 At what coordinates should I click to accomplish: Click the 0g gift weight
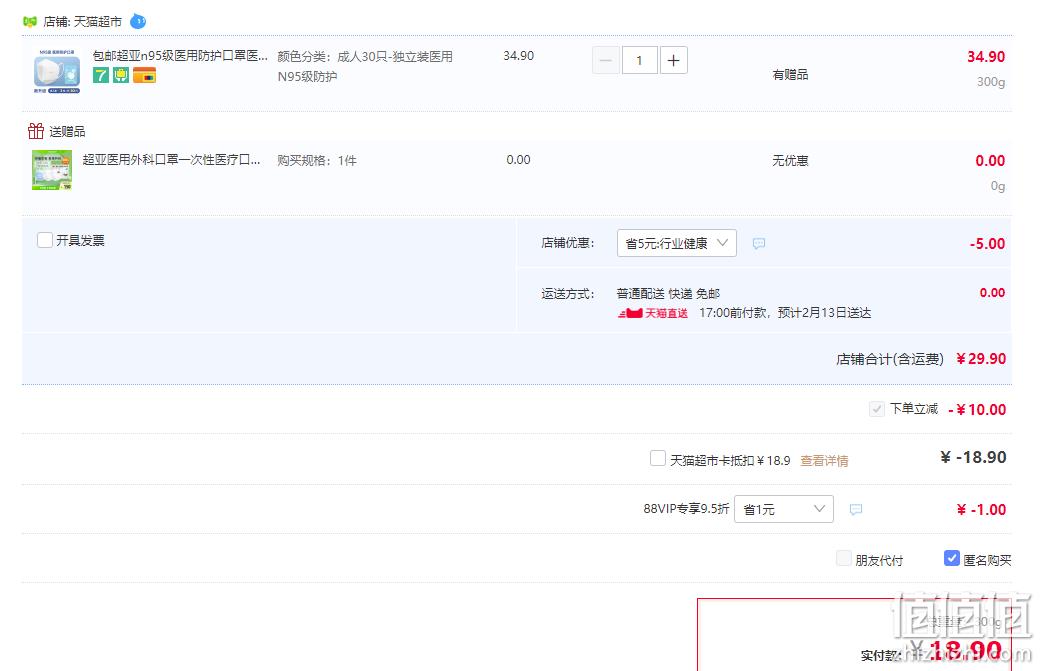998,186
